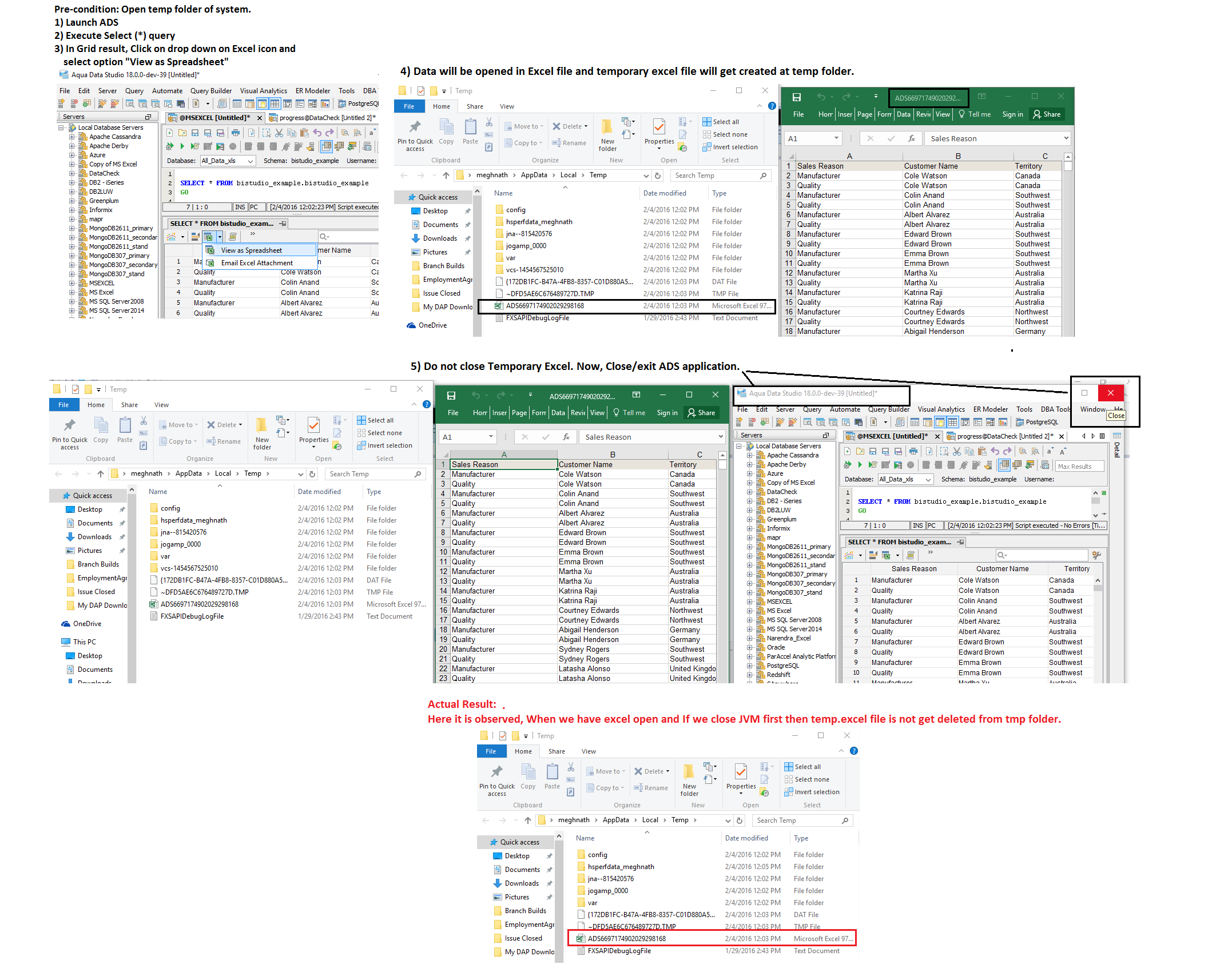
Task: Open the Excel icon dropdown arrow in step 3 results toolbar
Action: tap(220, 237)
